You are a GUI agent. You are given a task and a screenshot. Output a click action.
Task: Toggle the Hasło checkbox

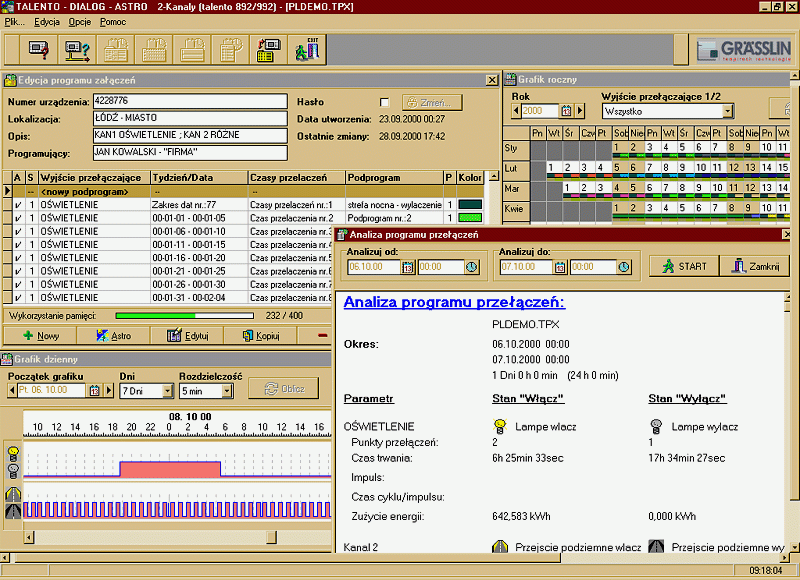385,102
